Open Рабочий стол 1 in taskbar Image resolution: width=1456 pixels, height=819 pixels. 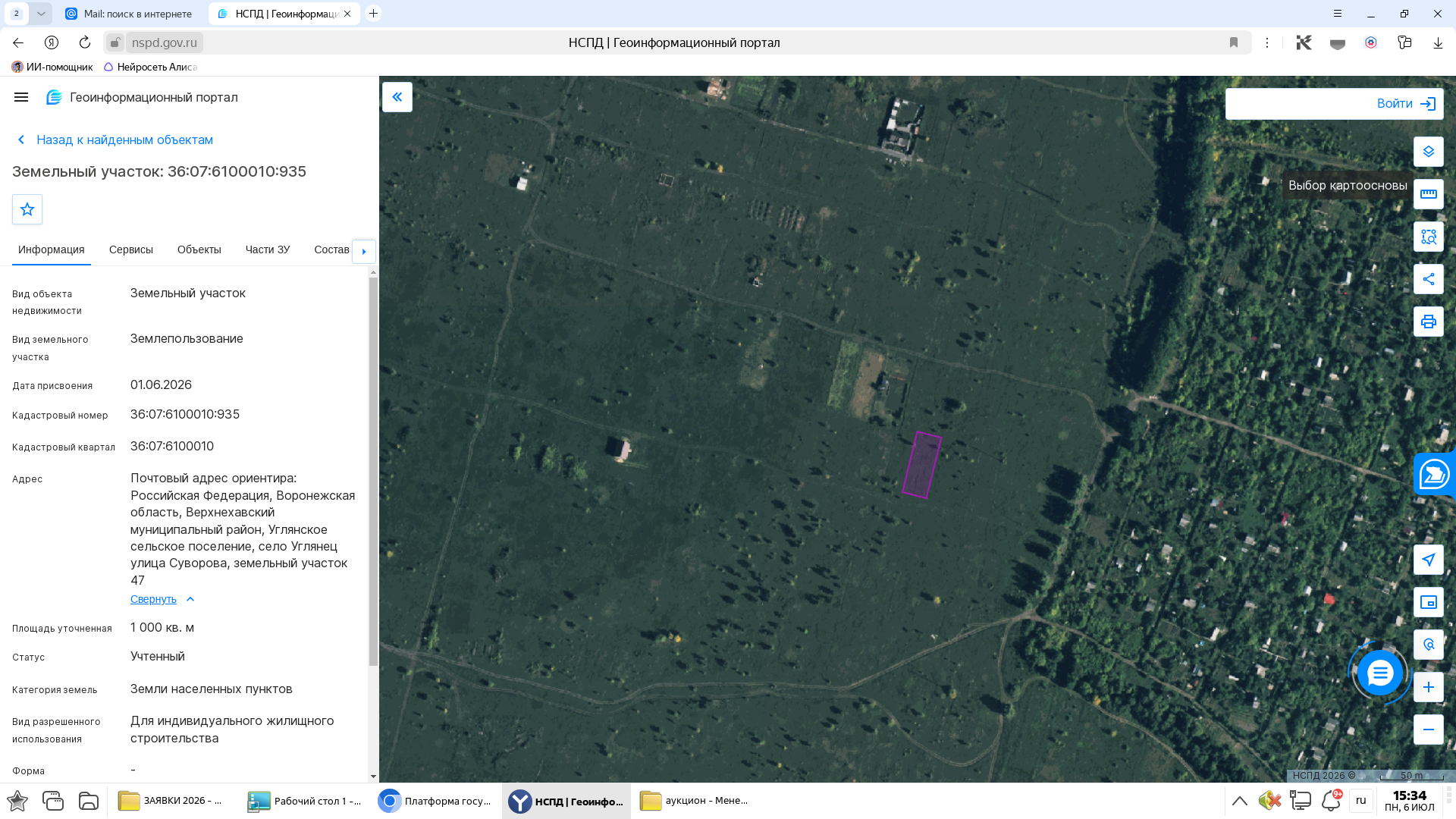coord(305,801)
